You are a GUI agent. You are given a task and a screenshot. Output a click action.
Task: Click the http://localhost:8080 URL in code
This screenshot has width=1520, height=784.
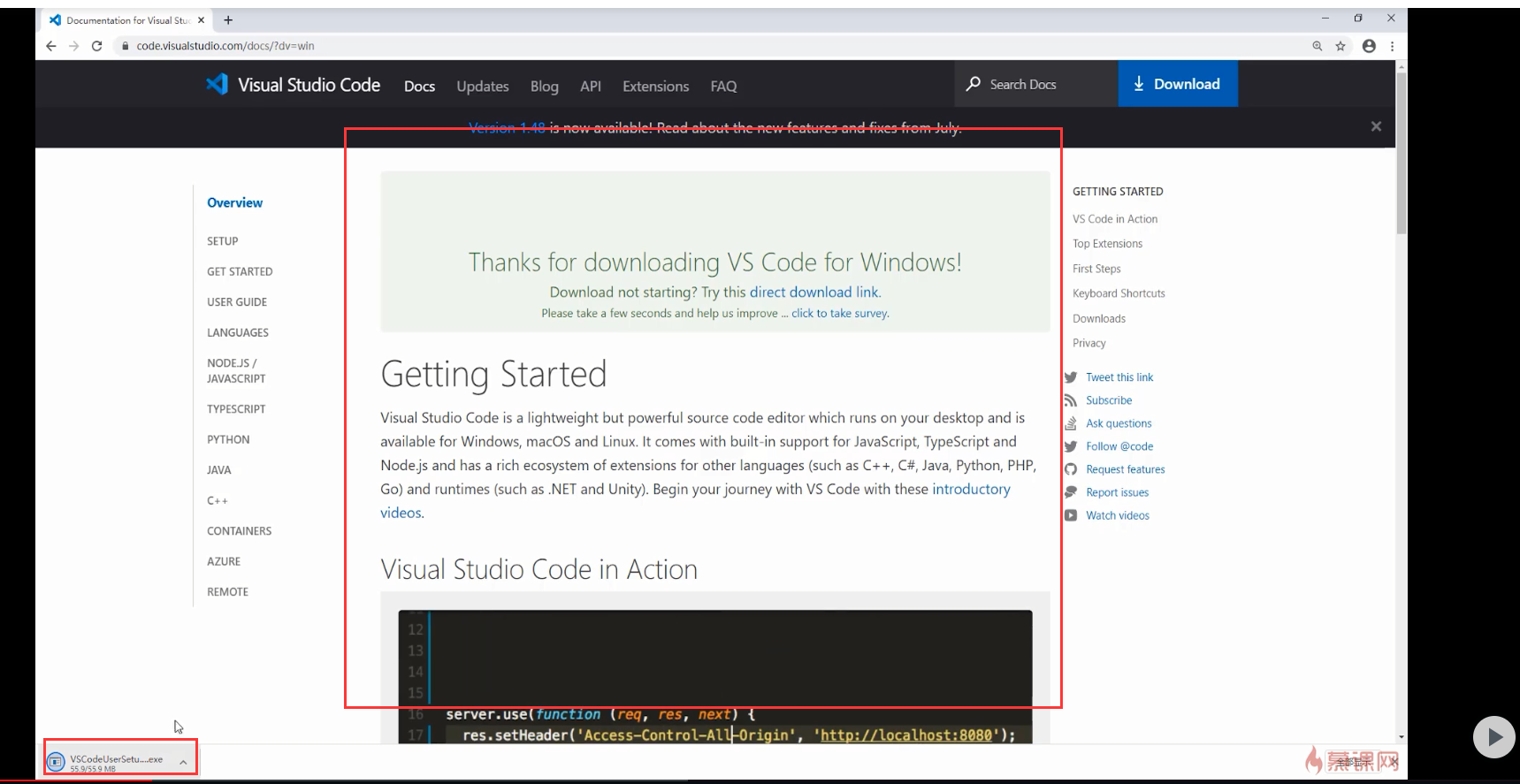pyautogui.click(x=906, y=735)
